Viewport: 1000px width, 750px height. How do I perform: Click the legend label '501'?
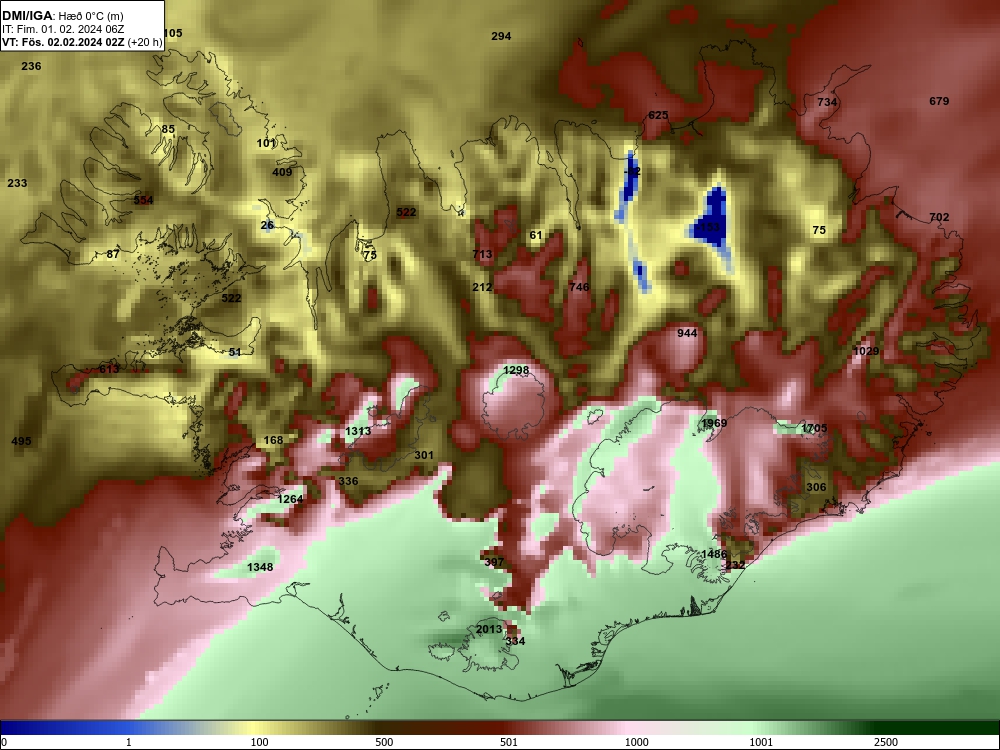click(509, 742)
